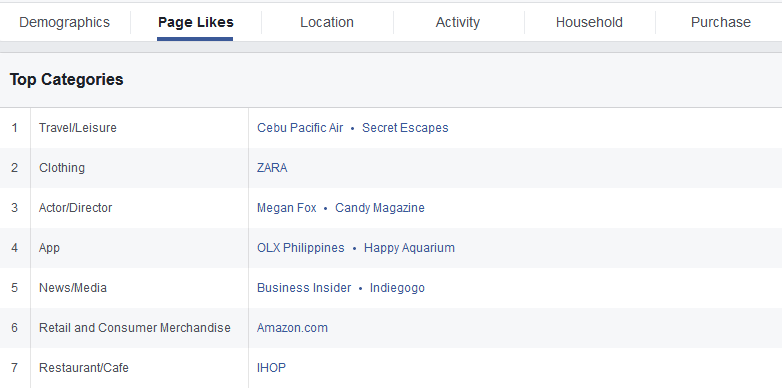Click rank number 5 beside News/Media
This screenshot has width=782, height=388.
[x=14, y=288]
